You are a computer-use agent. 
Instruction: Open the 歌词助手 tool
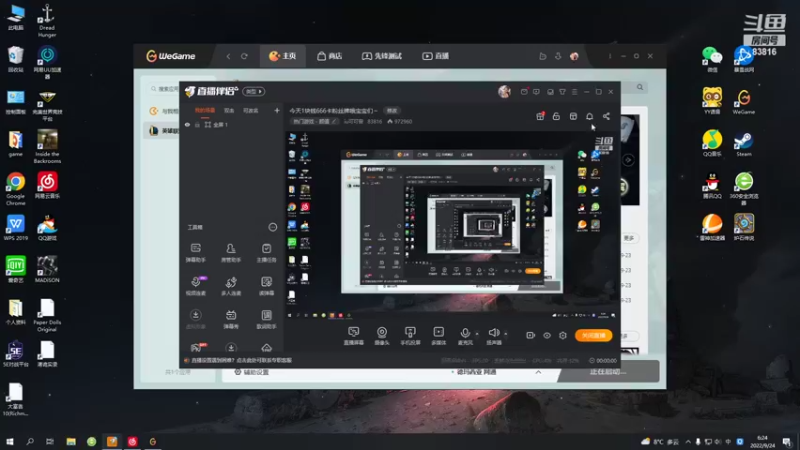266,320
